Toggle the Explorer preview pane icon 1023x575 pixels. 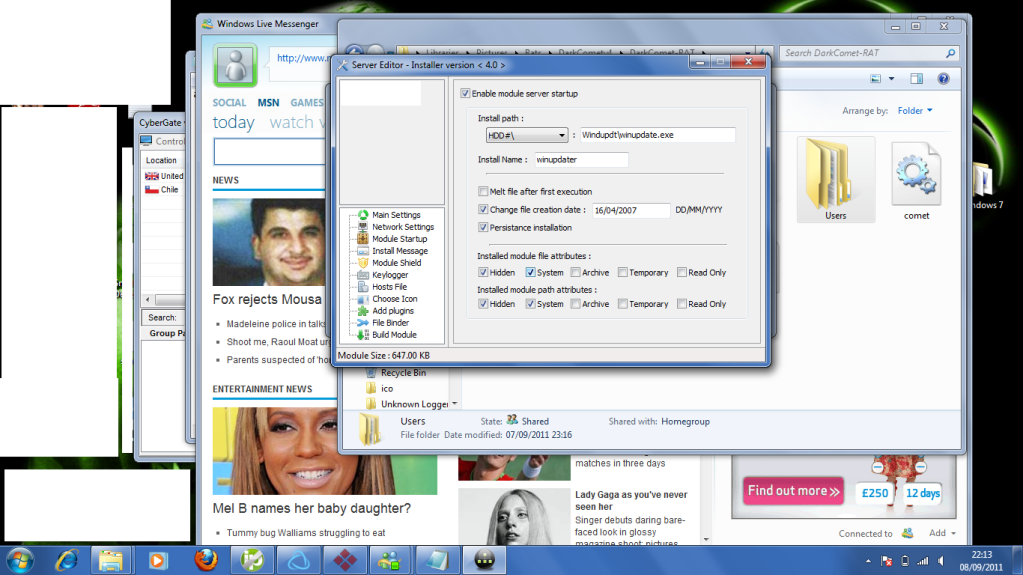[x=917, y=78]
